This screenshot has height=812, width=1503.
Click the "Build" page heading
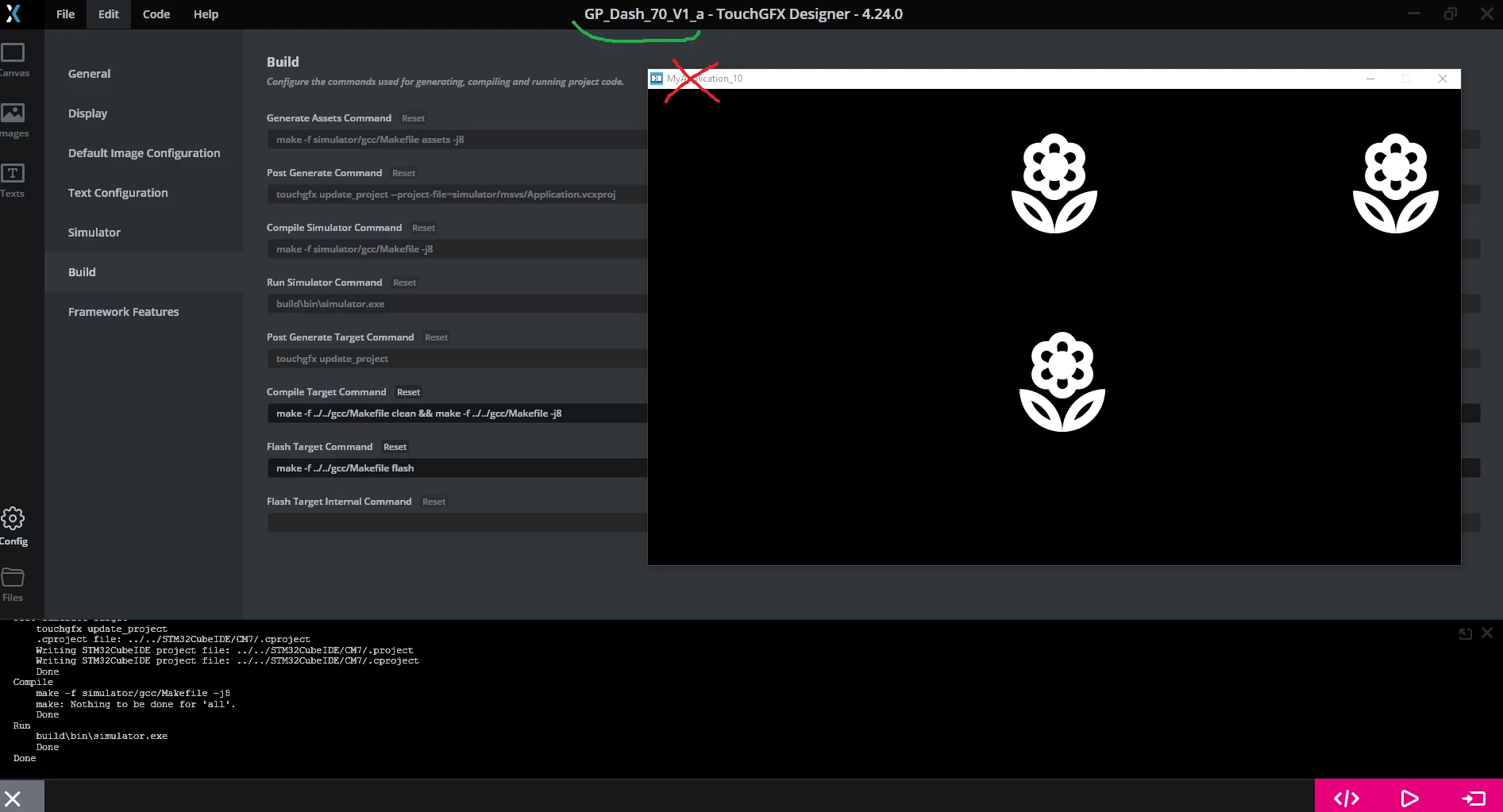click(x=283, y=62)
